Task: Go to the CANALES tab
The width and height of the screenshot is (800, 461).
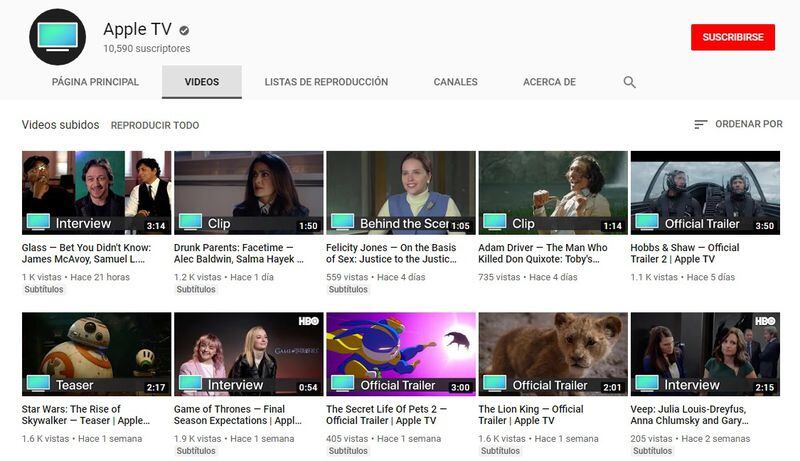Action: [x=456, y=82]
